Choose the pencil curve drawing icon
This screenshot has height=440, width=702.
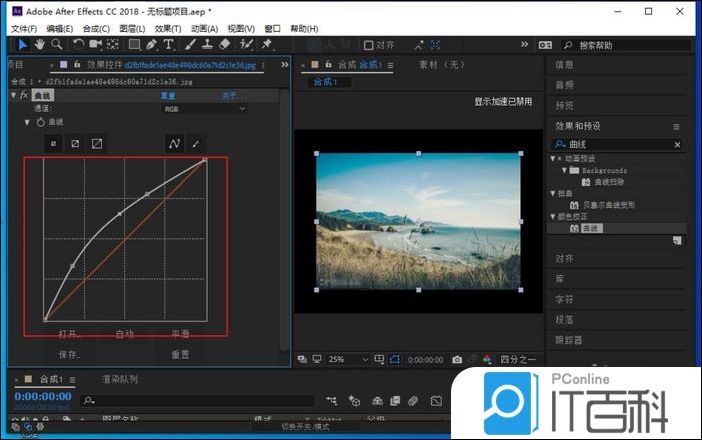click(196, 143)
